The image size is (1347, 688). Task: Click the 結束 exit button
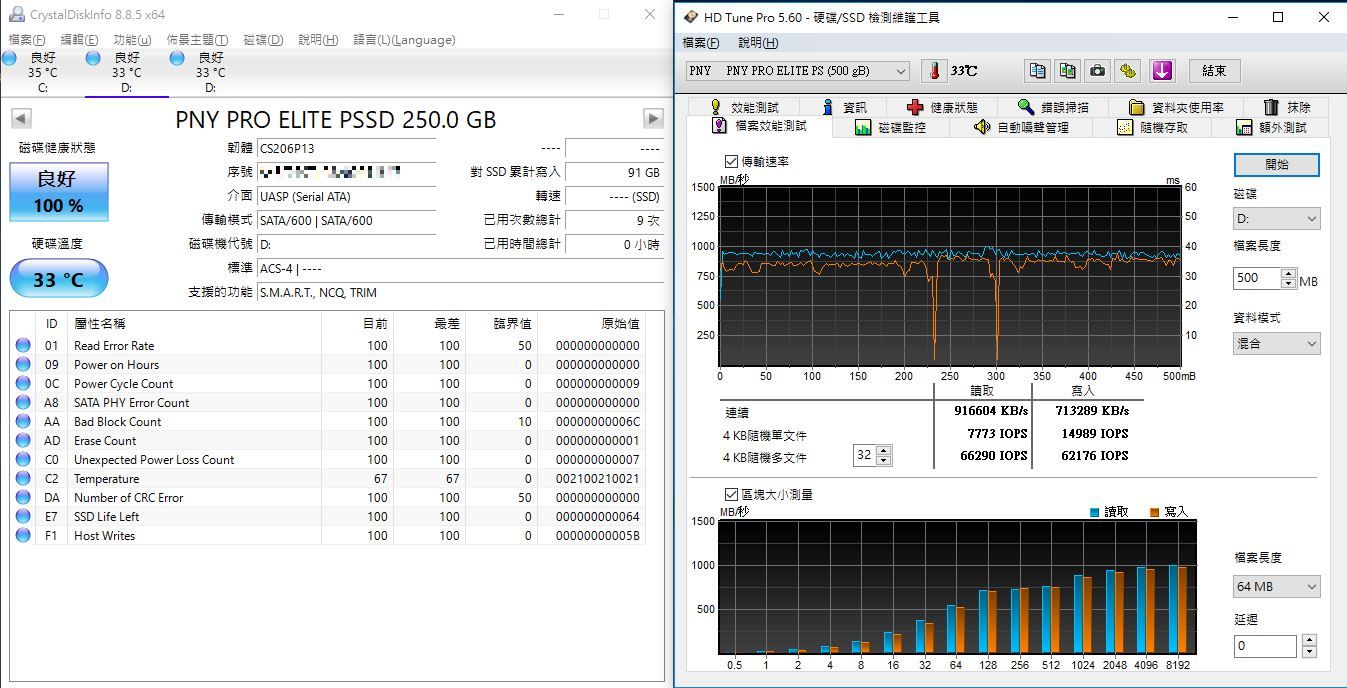(1215, 71)
